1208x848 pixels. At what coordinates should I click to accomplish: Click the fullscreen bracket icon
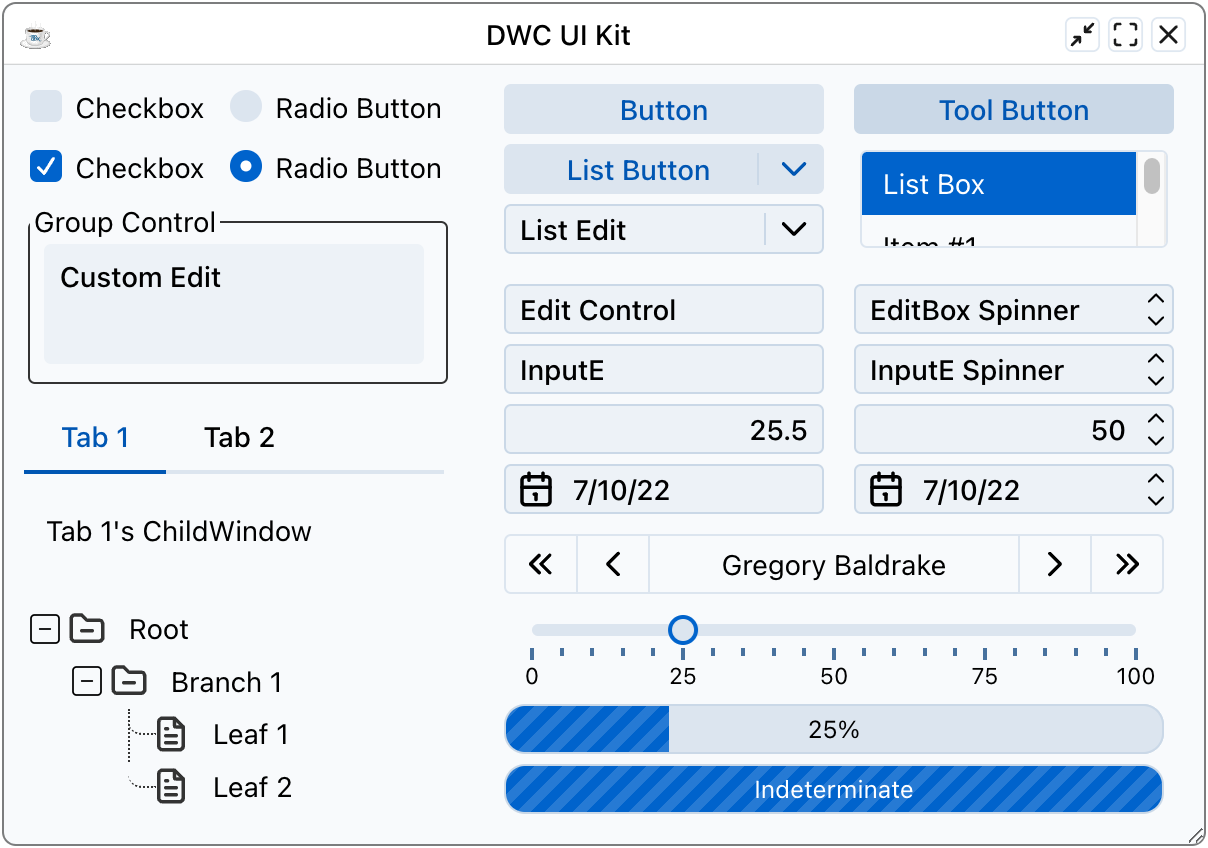pyautogui.click(x=1126, y=36)
